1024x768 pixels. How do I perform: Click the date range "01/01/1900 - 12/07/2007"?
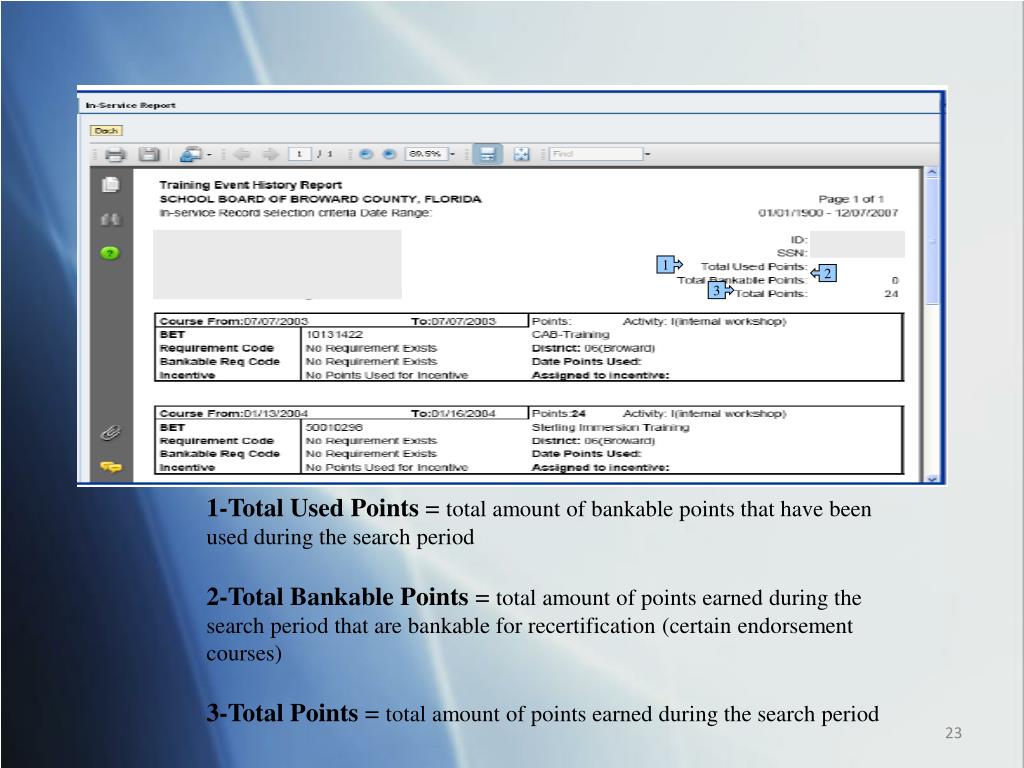click(x=828, y=213)
